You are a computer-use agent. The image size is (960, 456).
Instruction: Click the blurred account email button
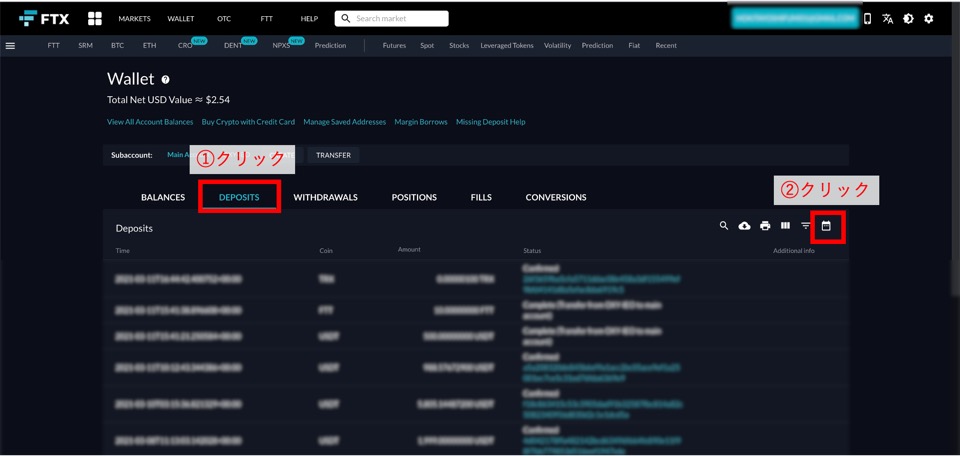pos(795,18)
